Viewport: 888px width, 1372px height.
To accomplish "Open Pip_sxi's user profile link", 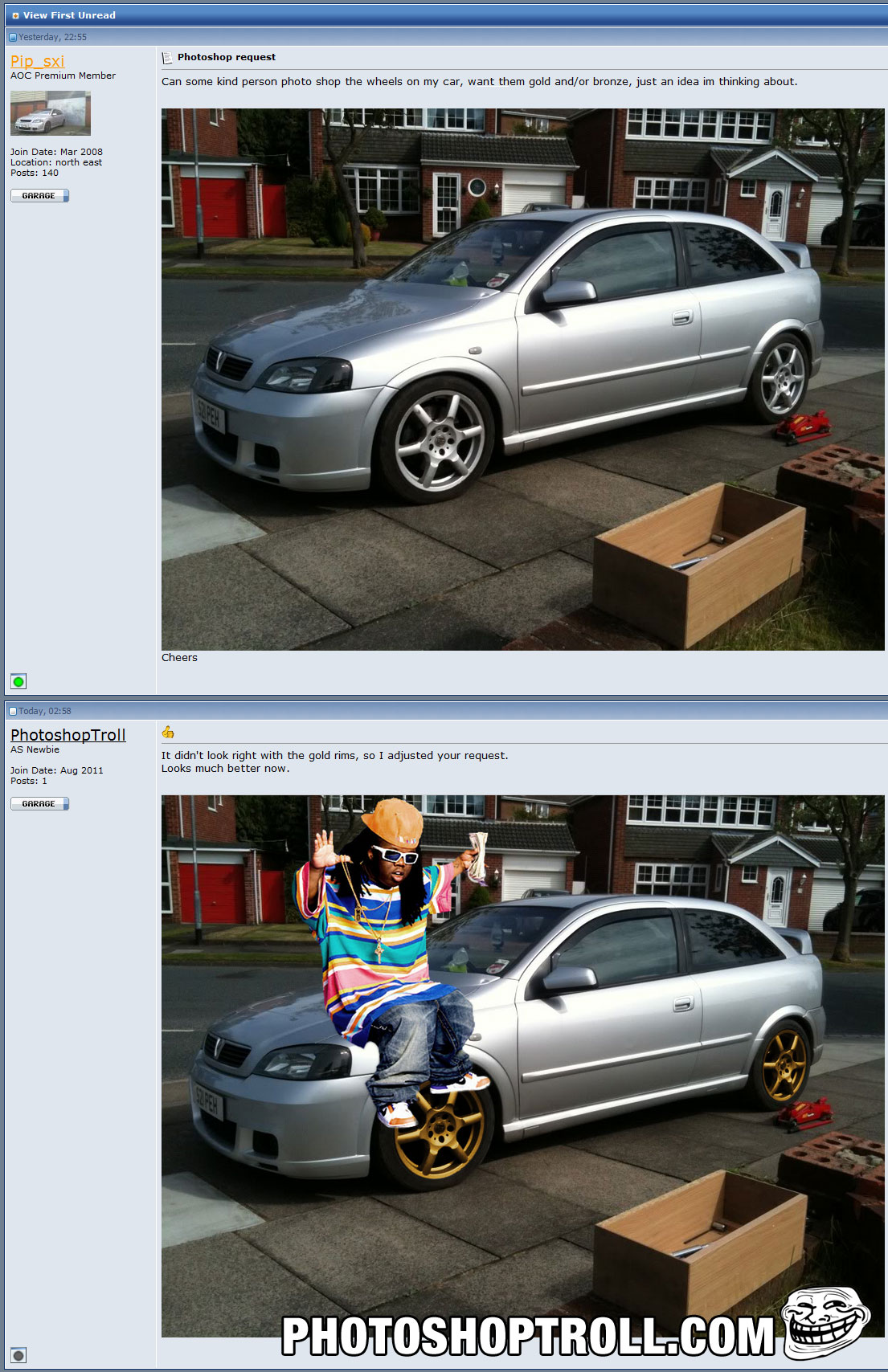I will (x=37, y=61).
